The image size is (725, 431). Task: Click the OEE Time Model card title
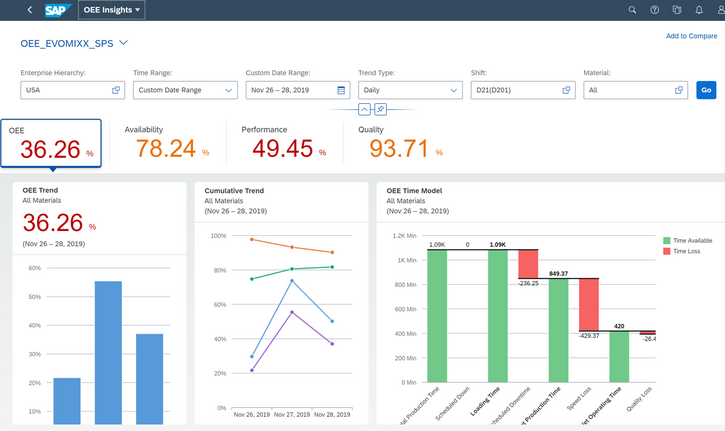pyautogui.click(x=414, y=191)
